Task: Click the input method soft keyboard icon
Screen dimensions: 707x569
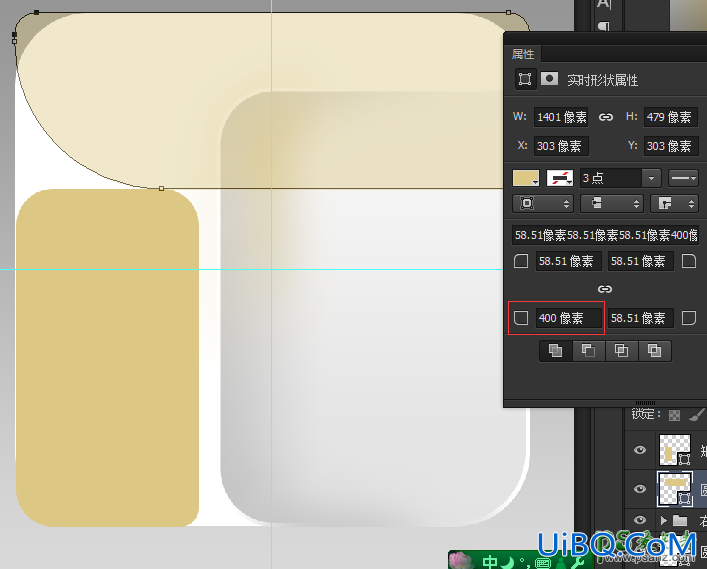Action: click(543, 563)
